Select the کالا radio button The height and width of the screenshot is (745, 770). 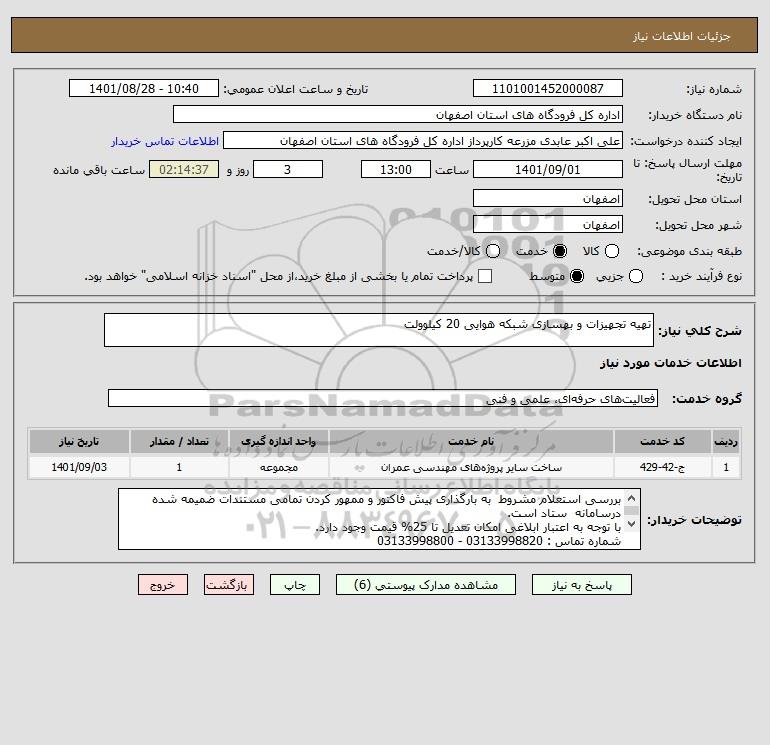611,251
